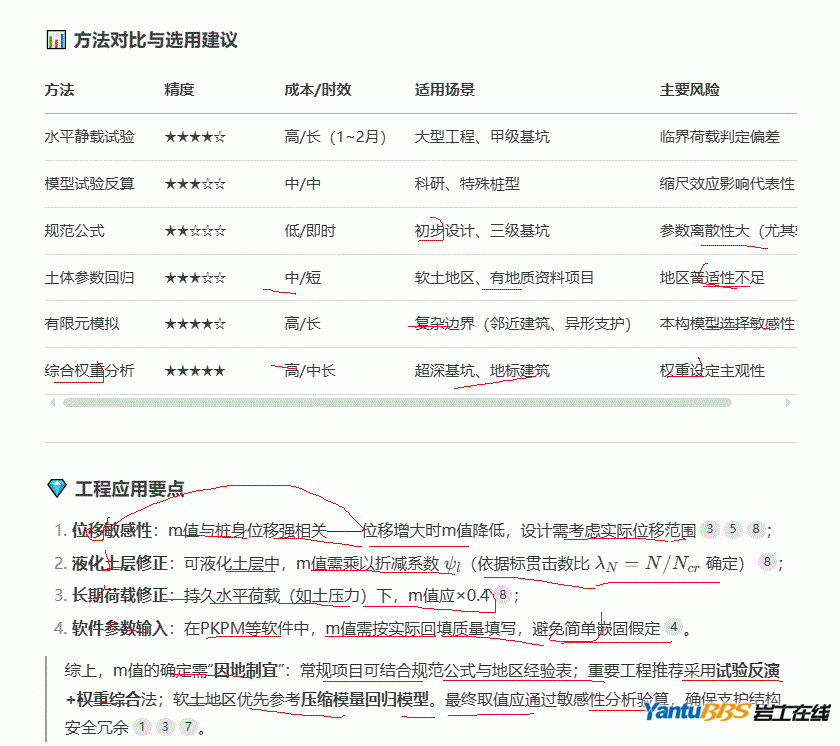Click the 适用场景 column header
This screenshot has width=840, height=746.
tap(444, 90)
